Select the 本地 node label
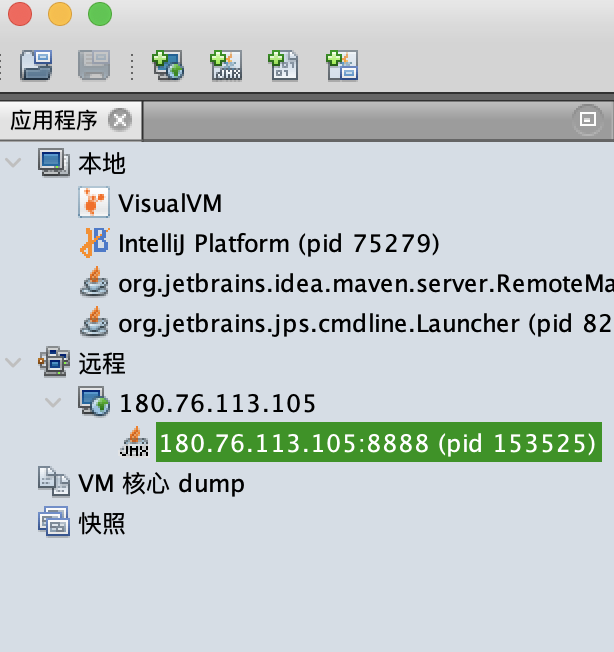 tap(102, 163)
